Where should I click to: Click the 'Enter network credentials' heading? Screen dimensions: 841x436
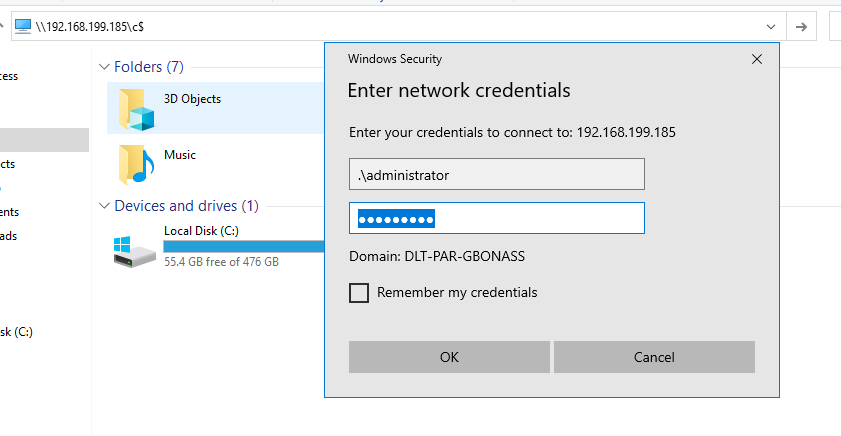459,91
